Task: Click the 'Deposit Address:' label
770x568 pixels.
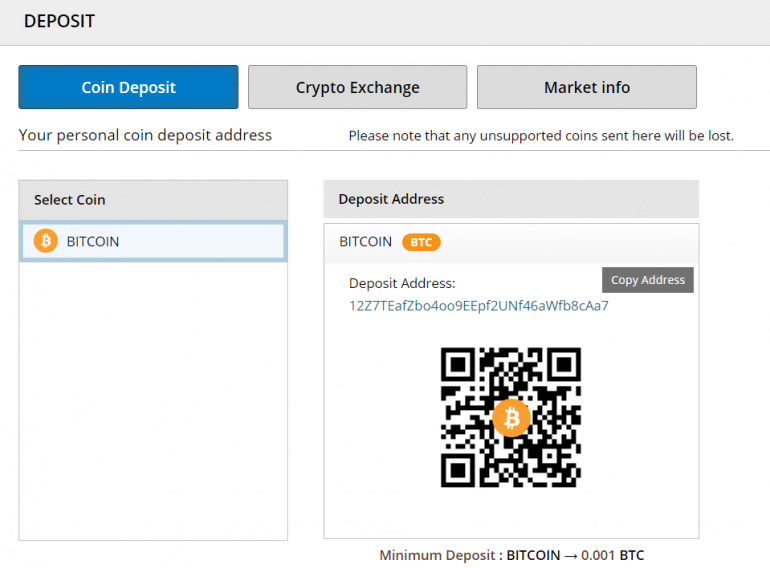Action: [402, 283]
